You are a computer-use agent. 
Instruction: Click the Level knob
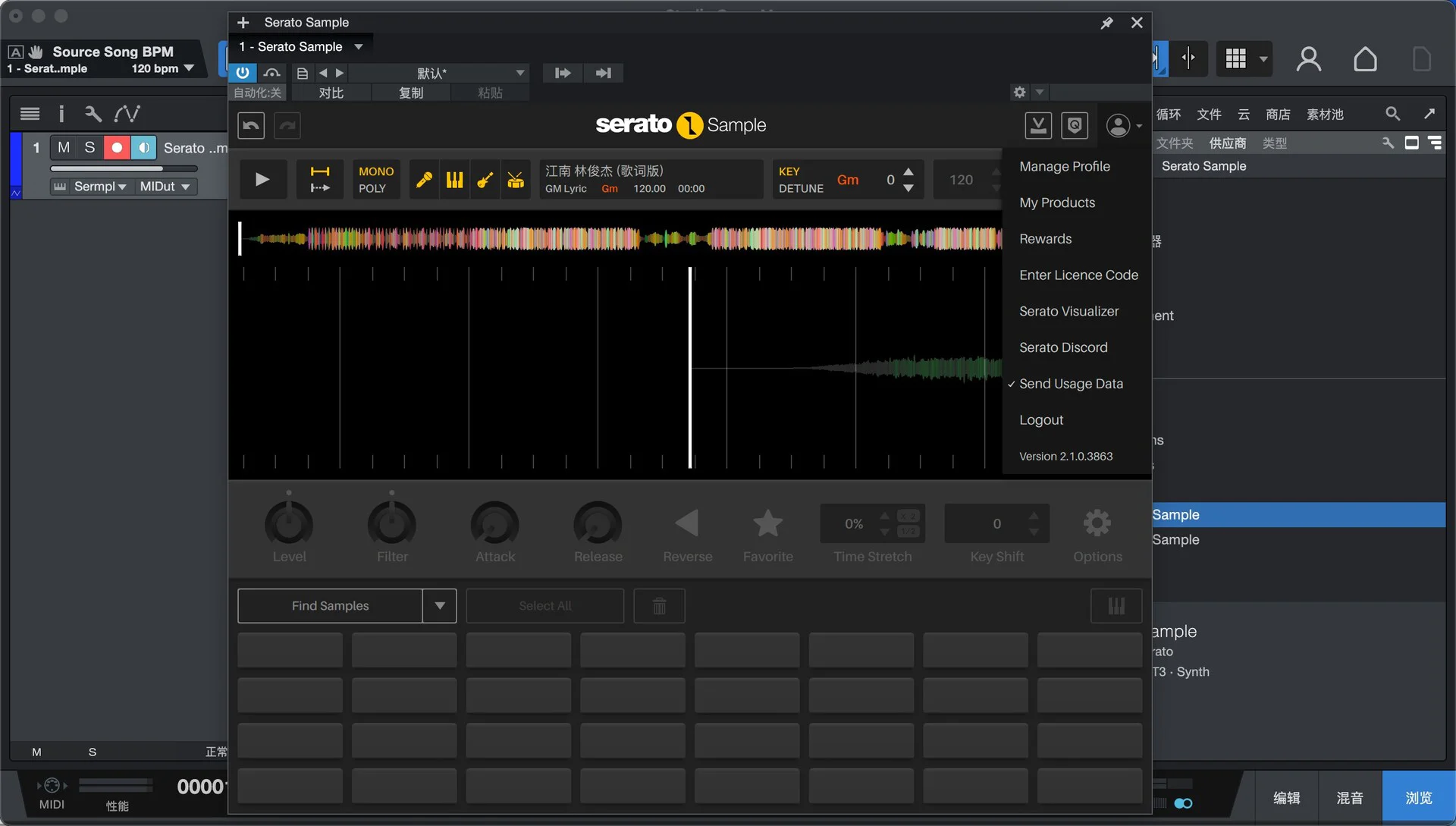289,523
